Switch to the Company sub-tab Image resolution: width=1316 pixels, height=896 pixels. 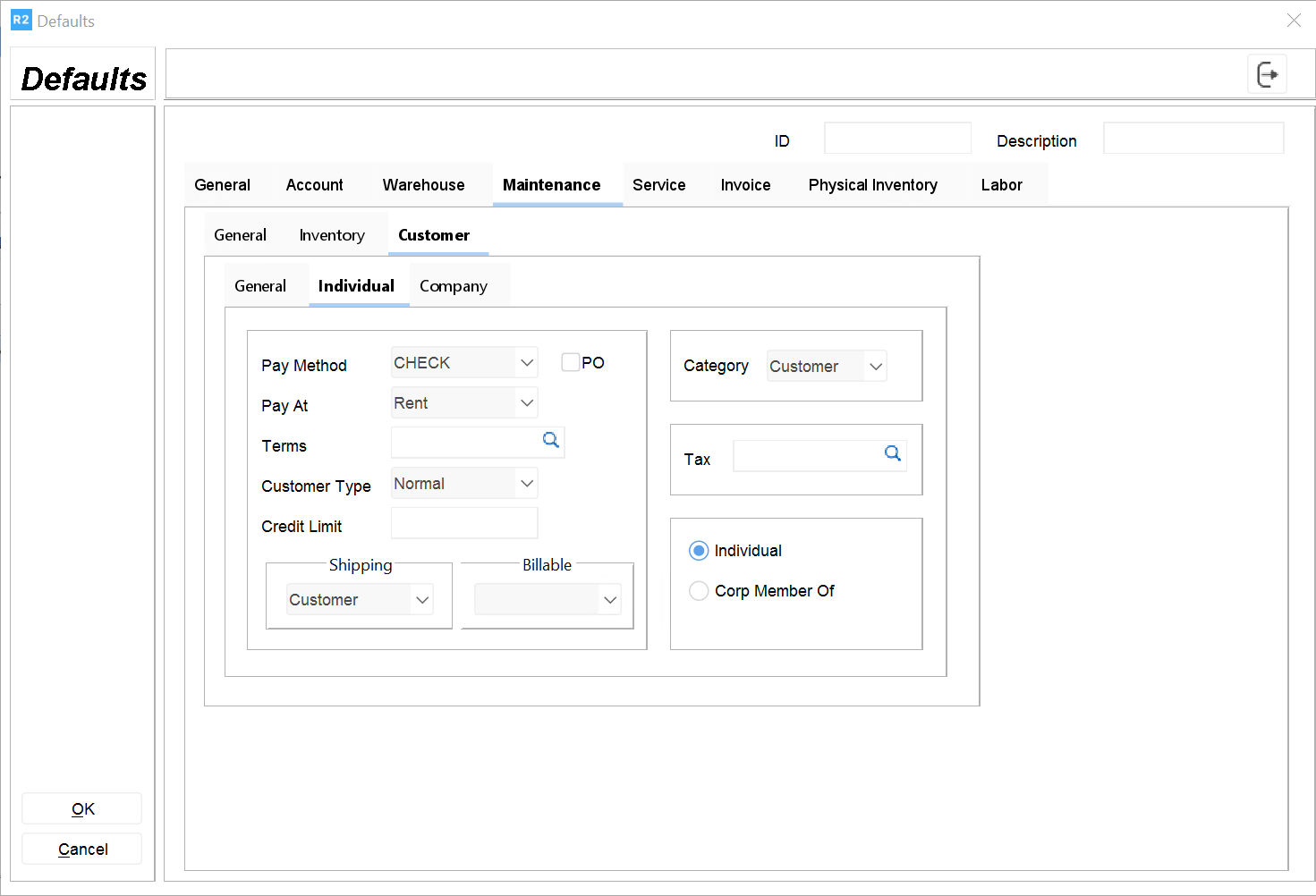point(454,286)
